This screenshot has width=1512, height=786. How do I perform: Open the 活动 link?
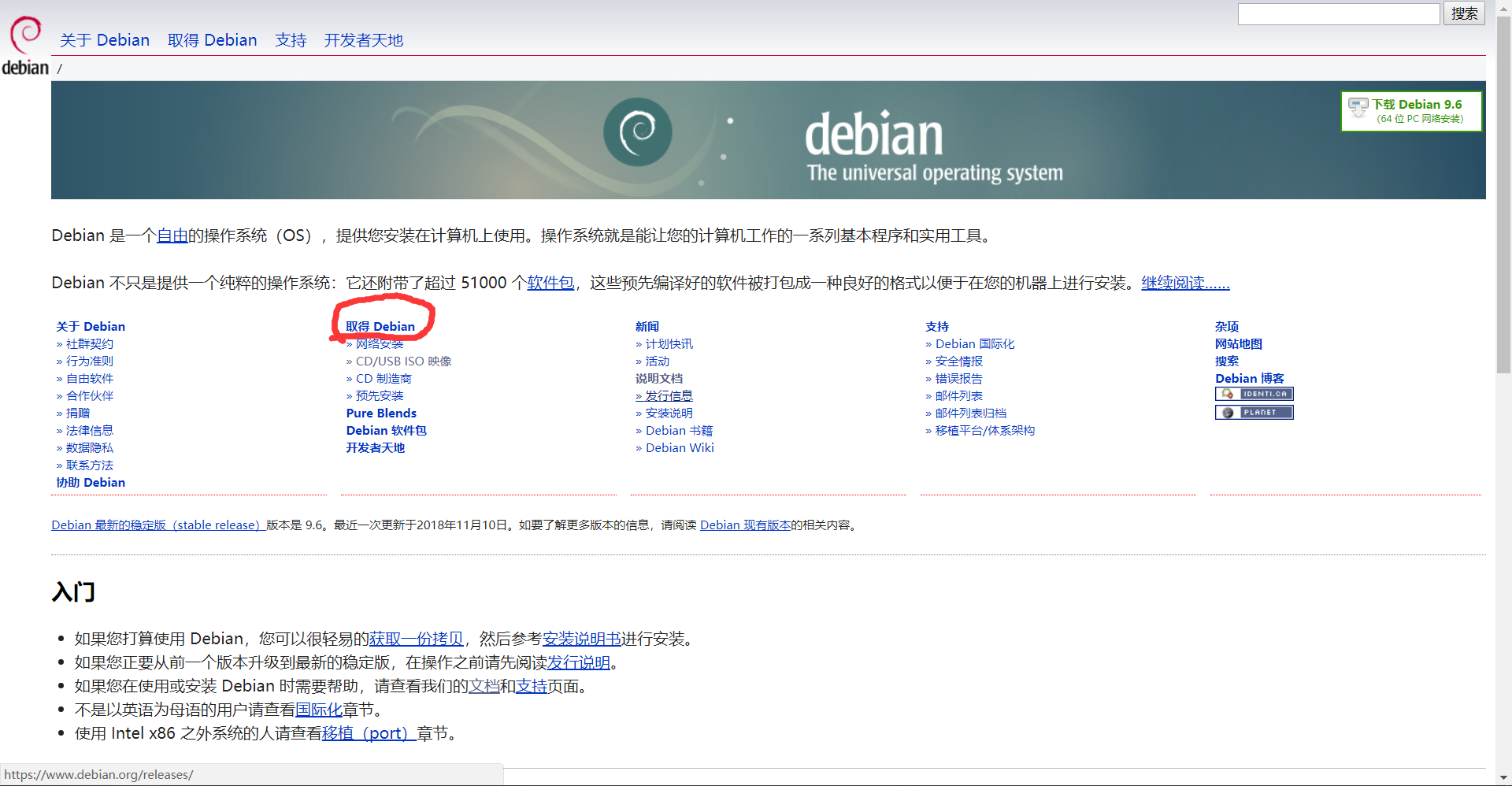coord(658,361)
